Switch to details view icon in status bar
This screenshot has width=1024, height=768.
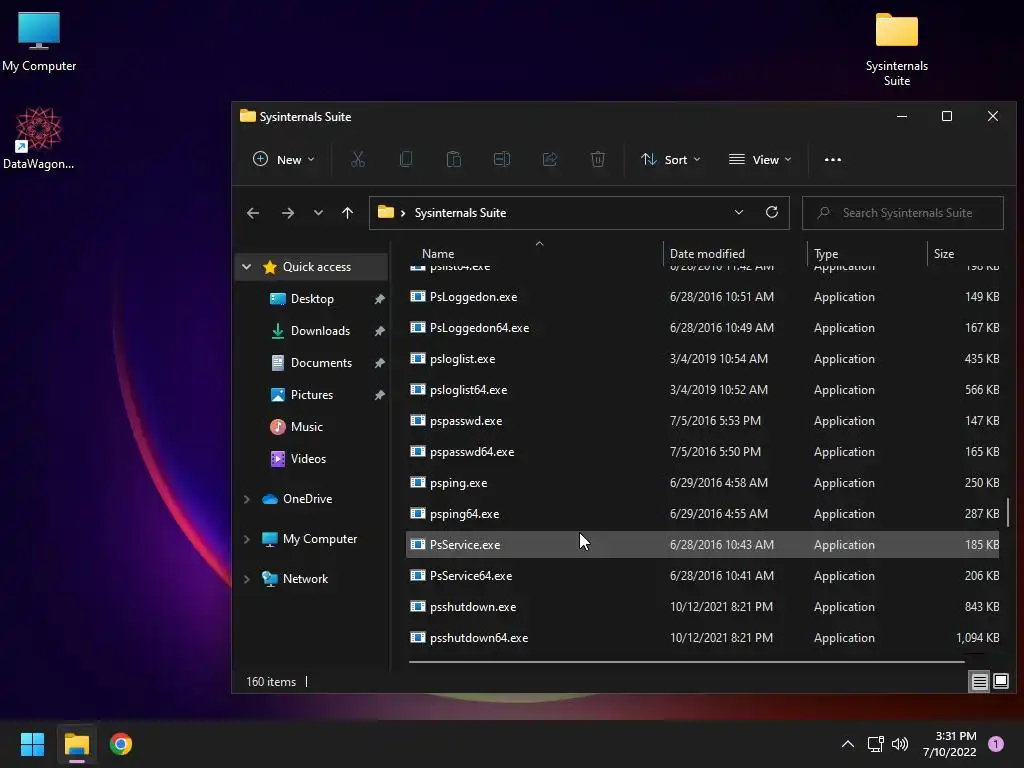point(980,682)
